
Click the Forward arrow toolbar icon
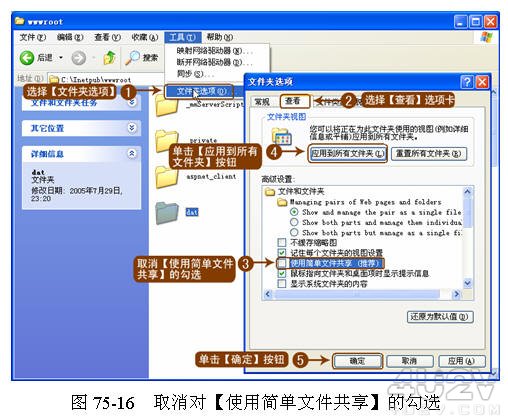pos(78,58)
